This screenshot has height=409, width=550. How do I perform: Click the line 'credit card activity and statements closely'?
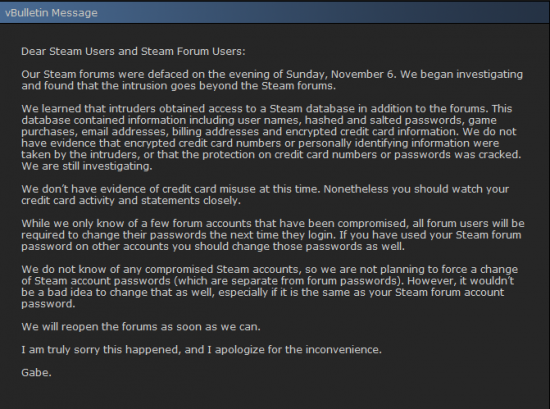[131, 201]
